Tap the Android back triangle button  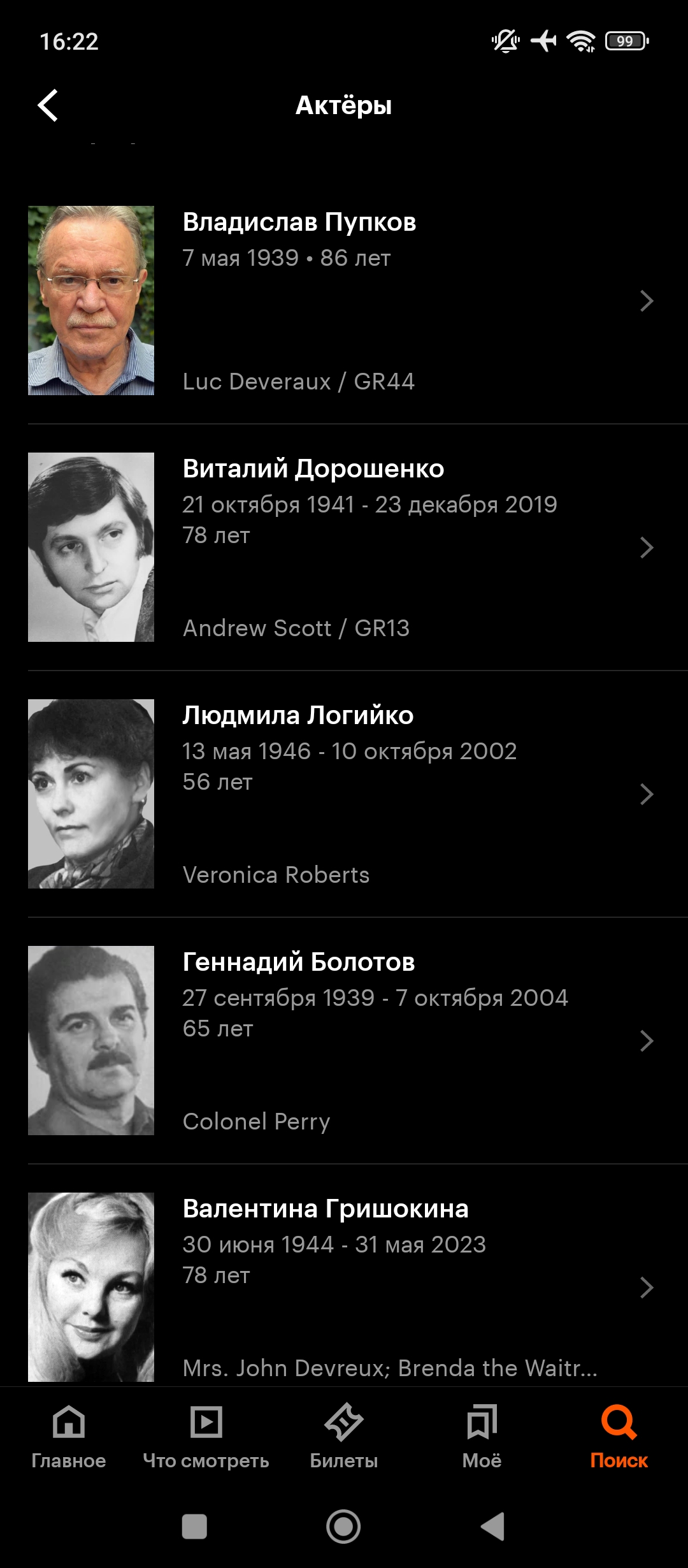click(492, 1527)
